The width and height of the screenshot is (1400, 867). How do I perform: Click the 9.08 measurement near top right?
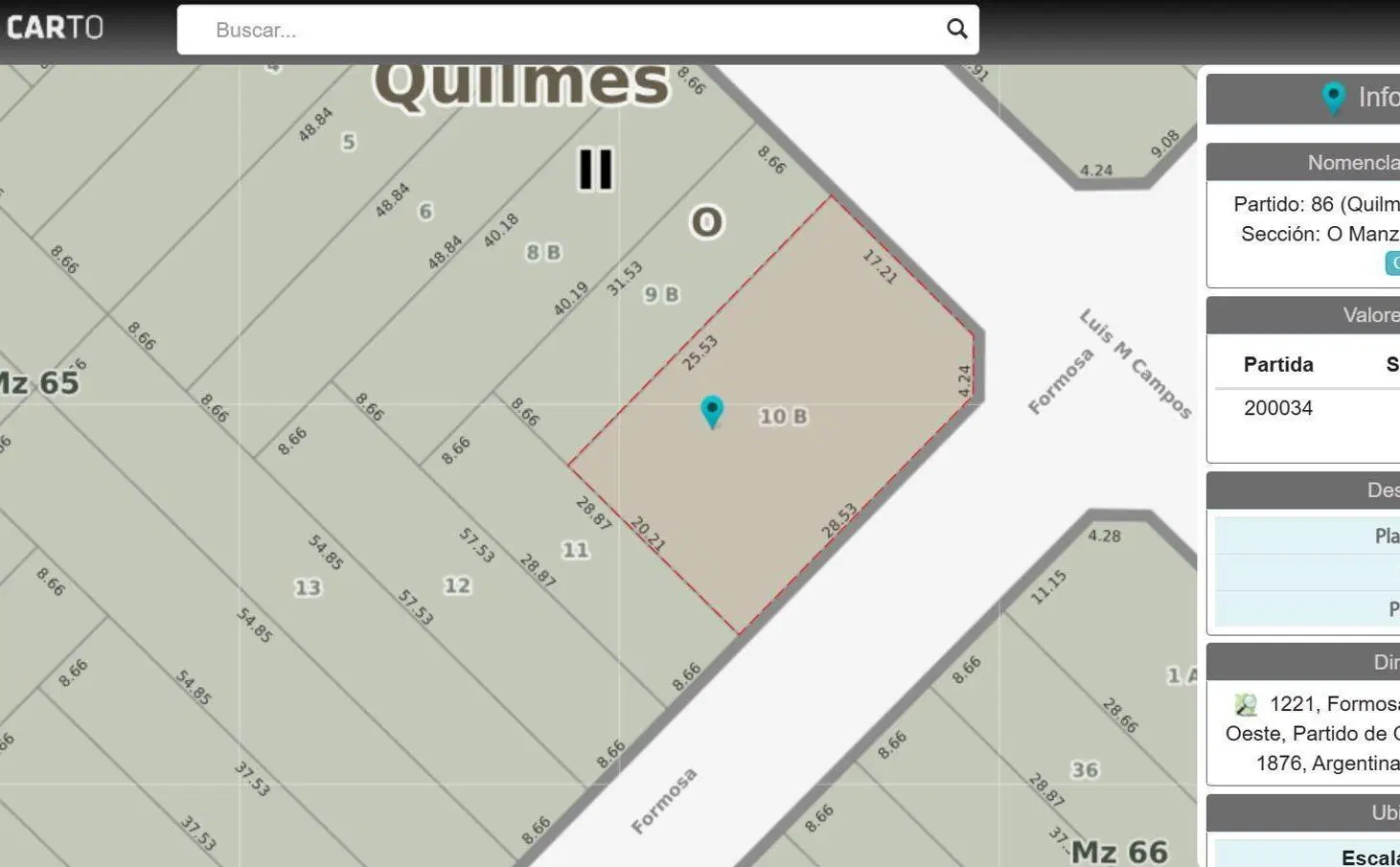(x=1165, y=144)
